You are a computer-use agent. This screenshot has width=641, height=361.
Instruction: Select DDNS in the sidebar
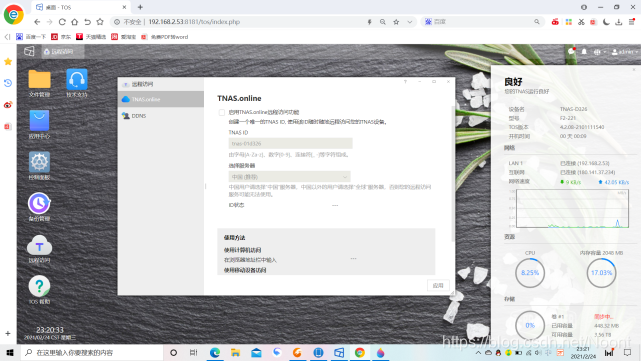tap(161, 116)
